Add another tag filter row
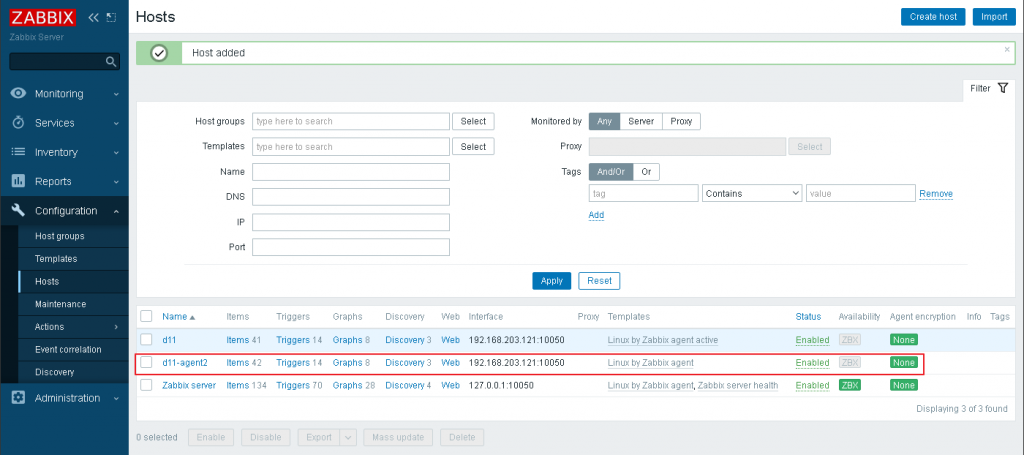This screenshot has width=1024, height=455. coord(596,215)
